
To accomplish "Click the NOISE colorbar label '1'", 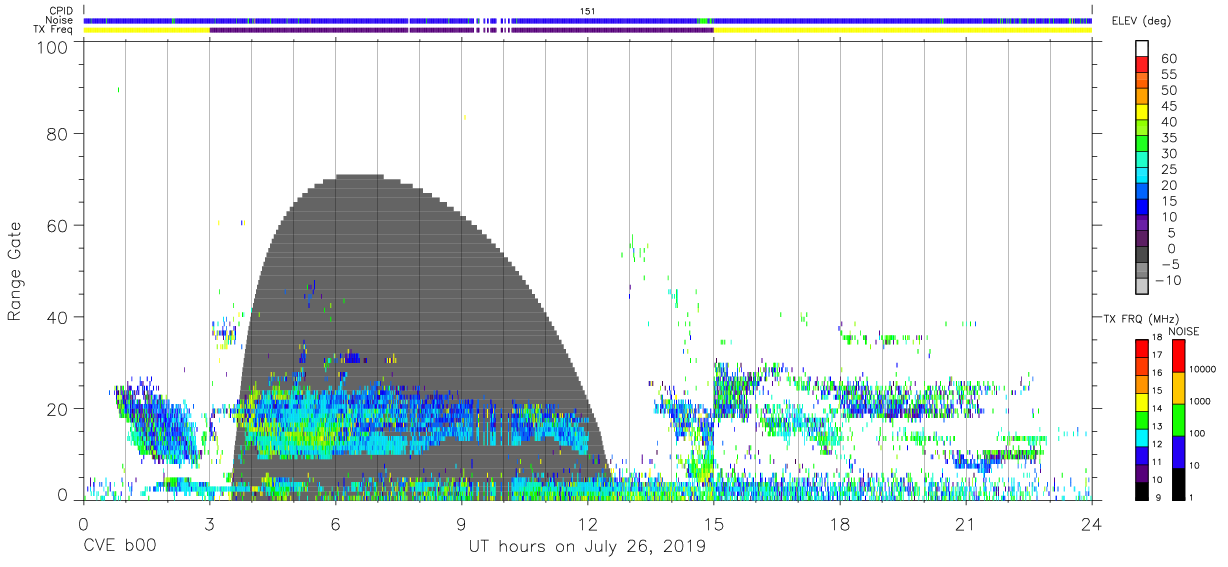I will pyautogui.click(x=1193, y=497).
